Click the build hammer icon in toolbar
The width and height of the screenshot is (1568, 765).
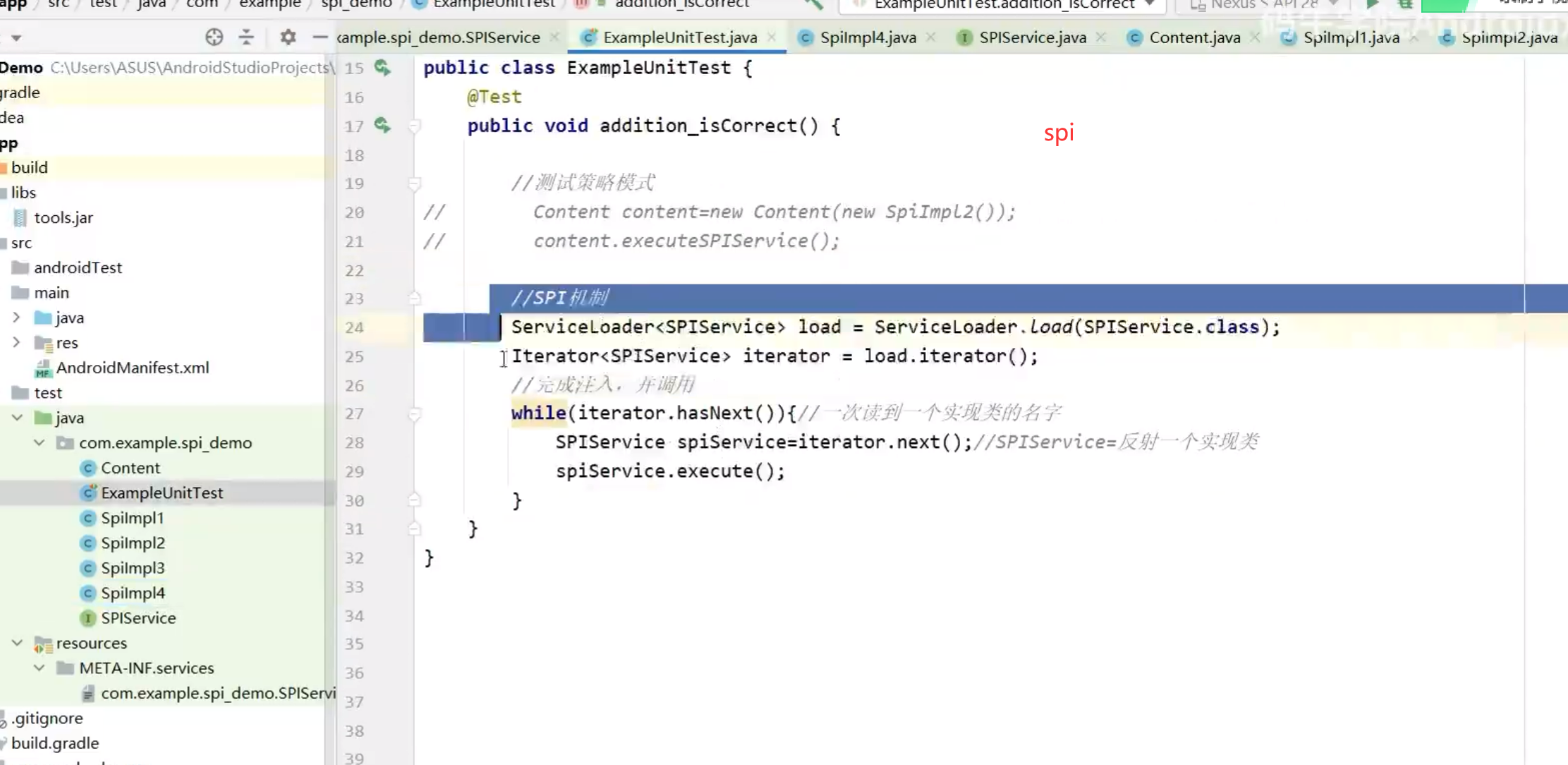[x=814, y=4]
